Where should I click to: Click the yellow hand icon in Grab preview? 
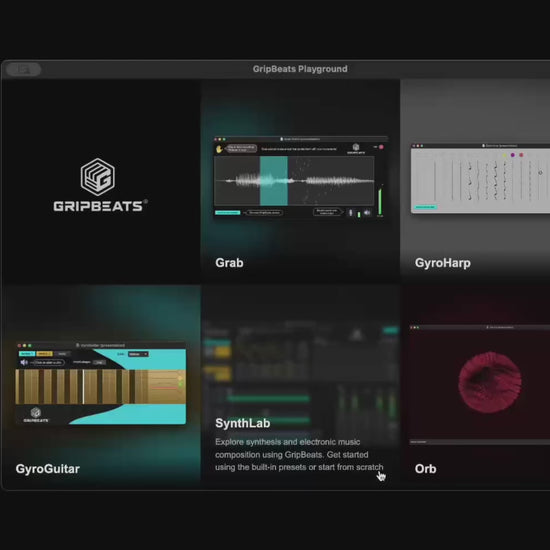(220, 149)
